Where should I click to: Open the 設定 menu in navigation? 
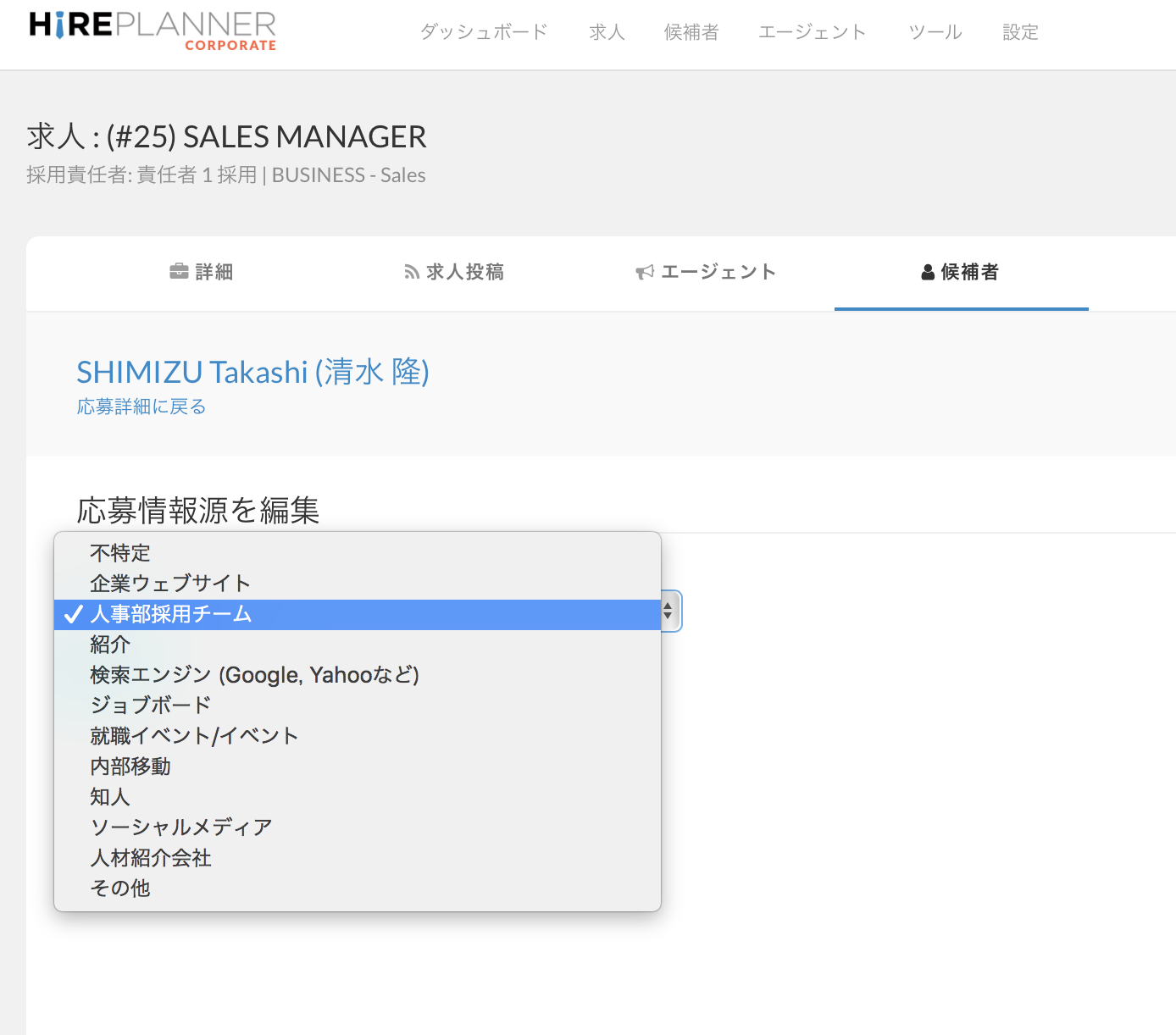tap(1020, 32)
